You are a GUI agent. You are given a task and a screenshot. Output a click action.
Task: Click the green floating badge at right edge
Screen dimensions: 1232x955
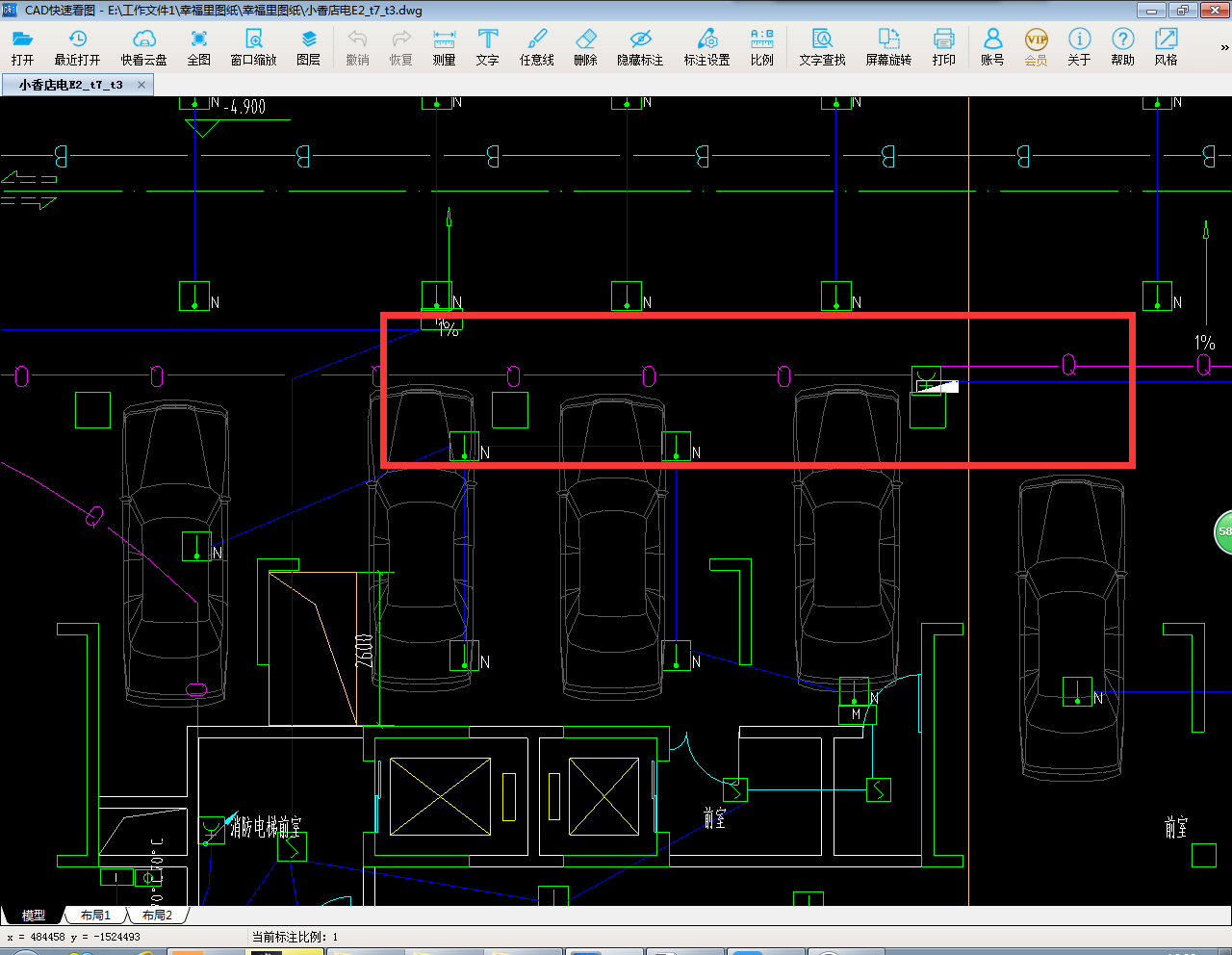pos(1223,532)
